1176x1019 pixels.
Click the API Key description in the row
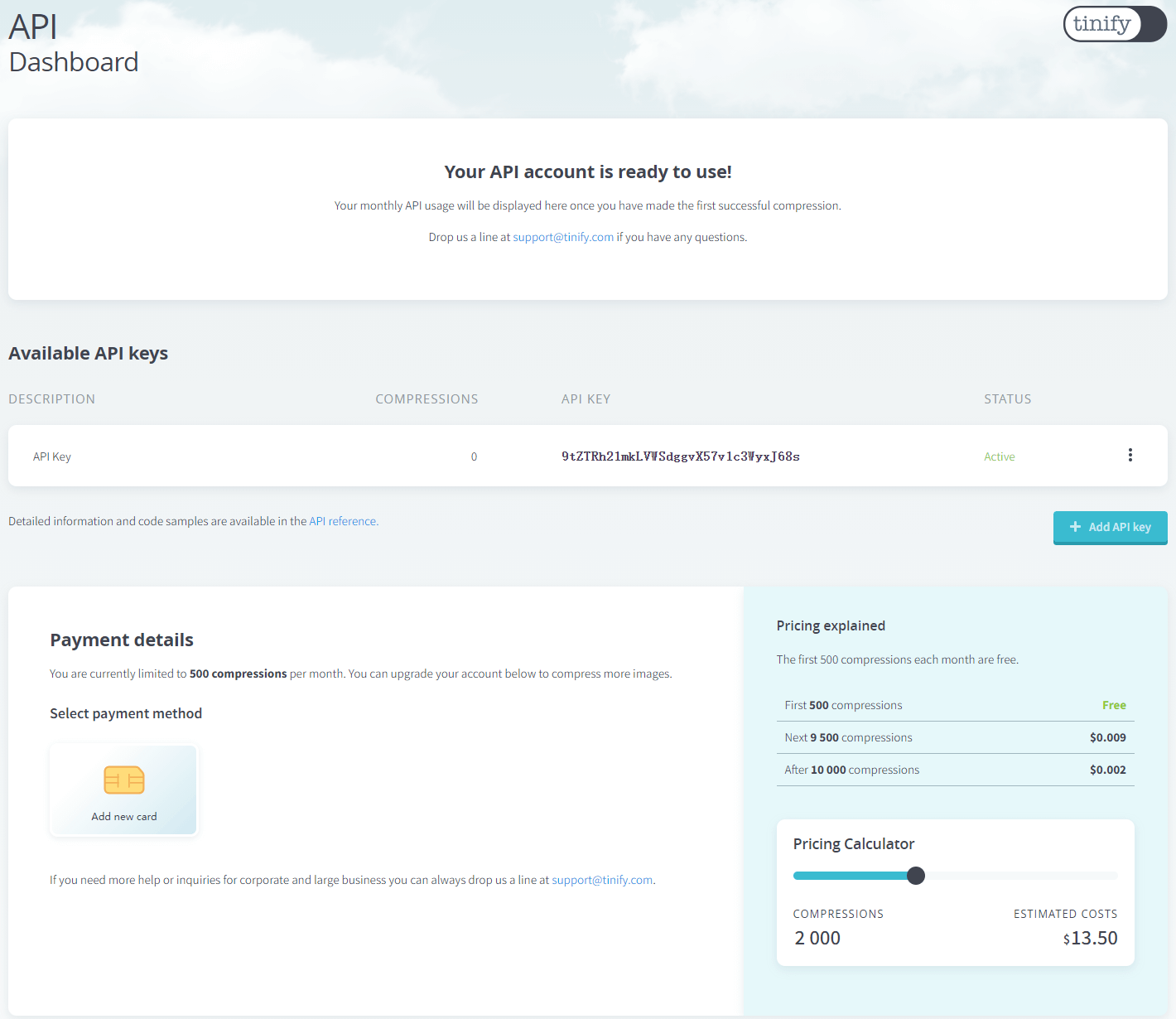[52, 456]
